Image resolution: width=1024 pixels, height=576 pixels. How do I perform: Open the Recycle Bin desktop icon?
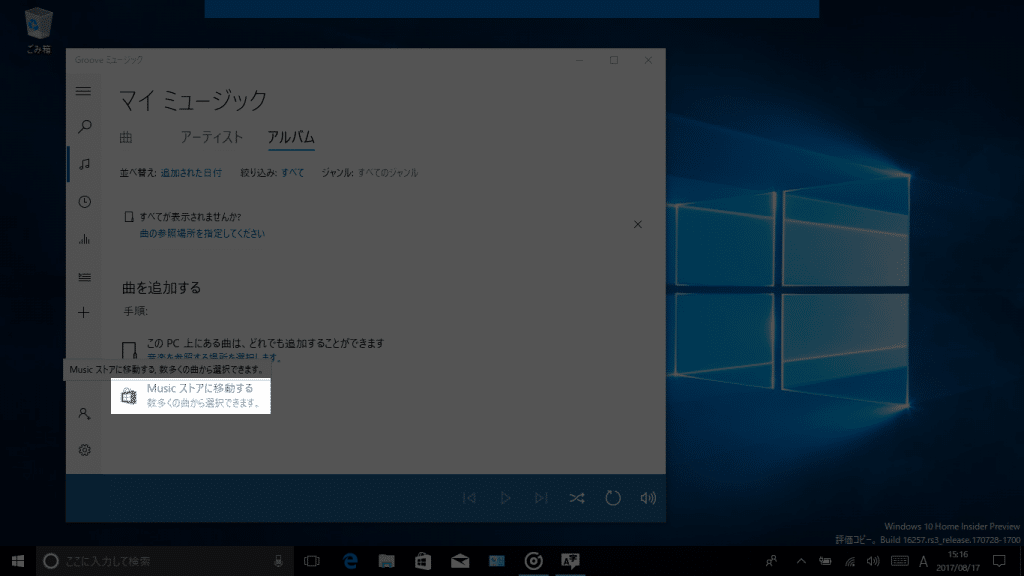39,30
